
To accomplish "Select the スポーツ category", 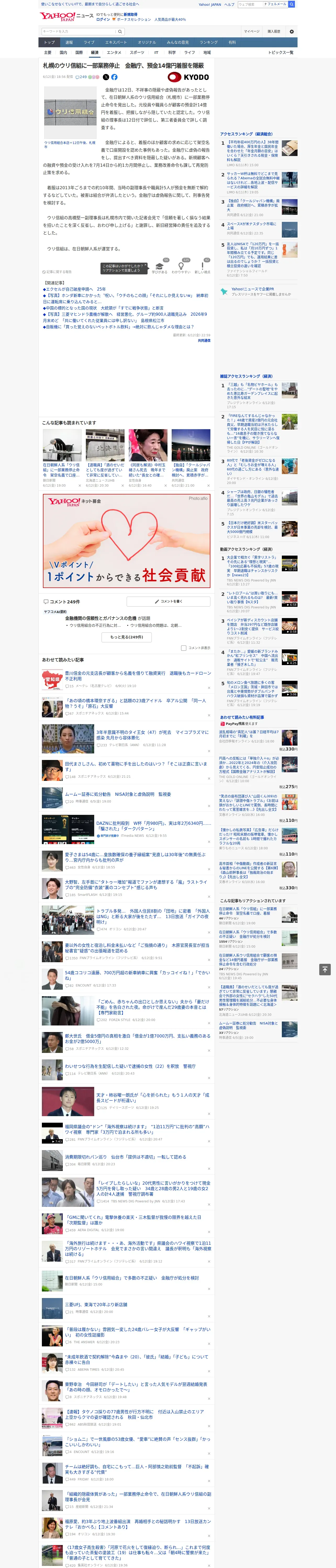I will click(137, 52).
